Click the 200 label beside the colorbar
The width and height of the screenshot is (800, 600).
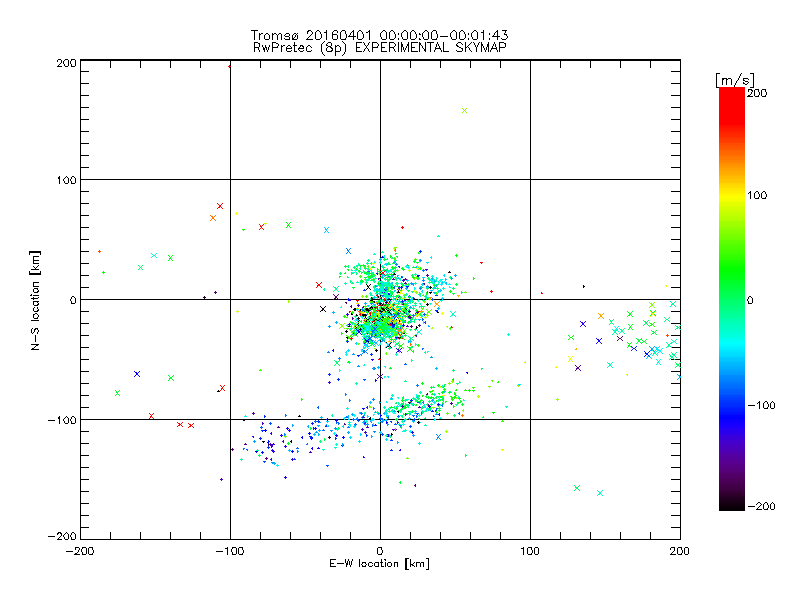(x=757, y=93)
